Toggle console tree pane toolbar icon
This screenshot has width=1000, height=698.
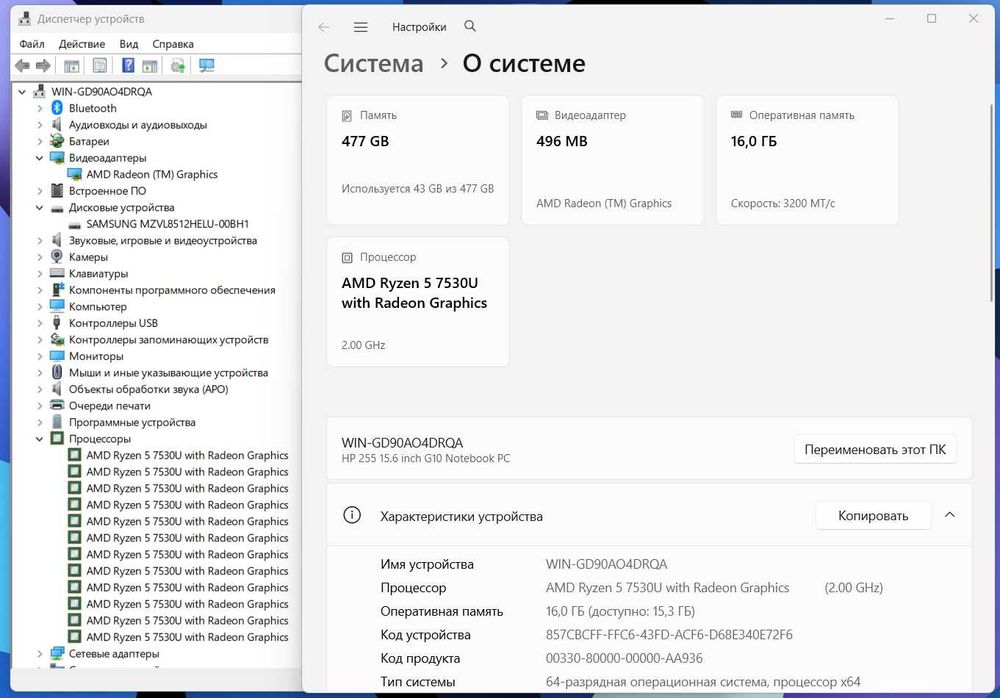pyautogui.click(x=71, y=66)
